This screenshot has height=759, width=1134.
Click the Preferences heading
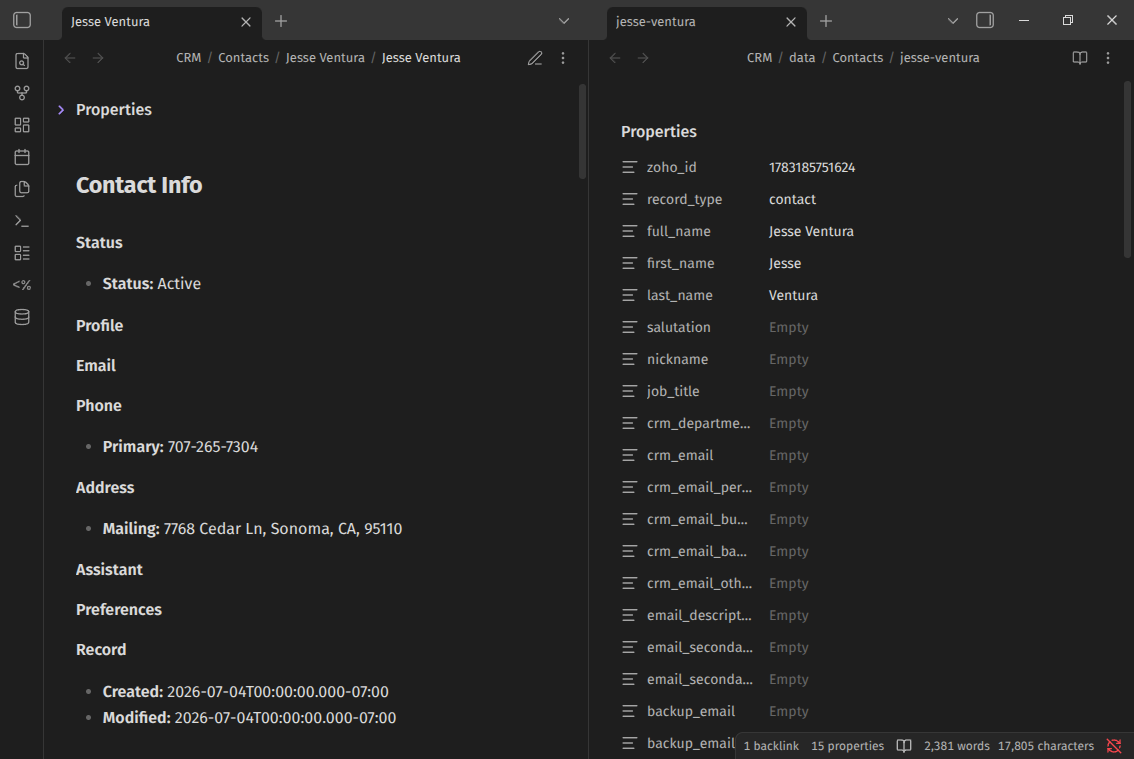119,610
